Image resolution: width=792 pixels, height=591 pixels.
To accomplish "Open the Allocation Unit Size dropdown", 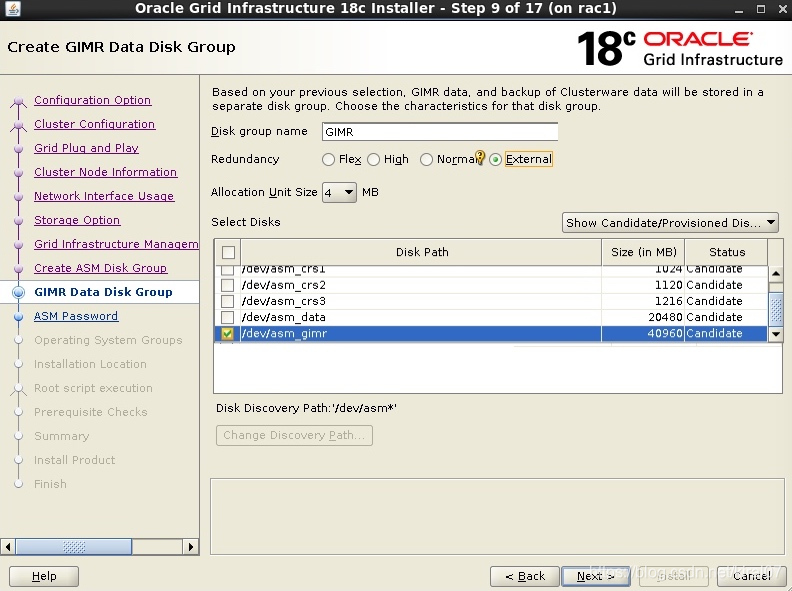I will click(339, 192).
